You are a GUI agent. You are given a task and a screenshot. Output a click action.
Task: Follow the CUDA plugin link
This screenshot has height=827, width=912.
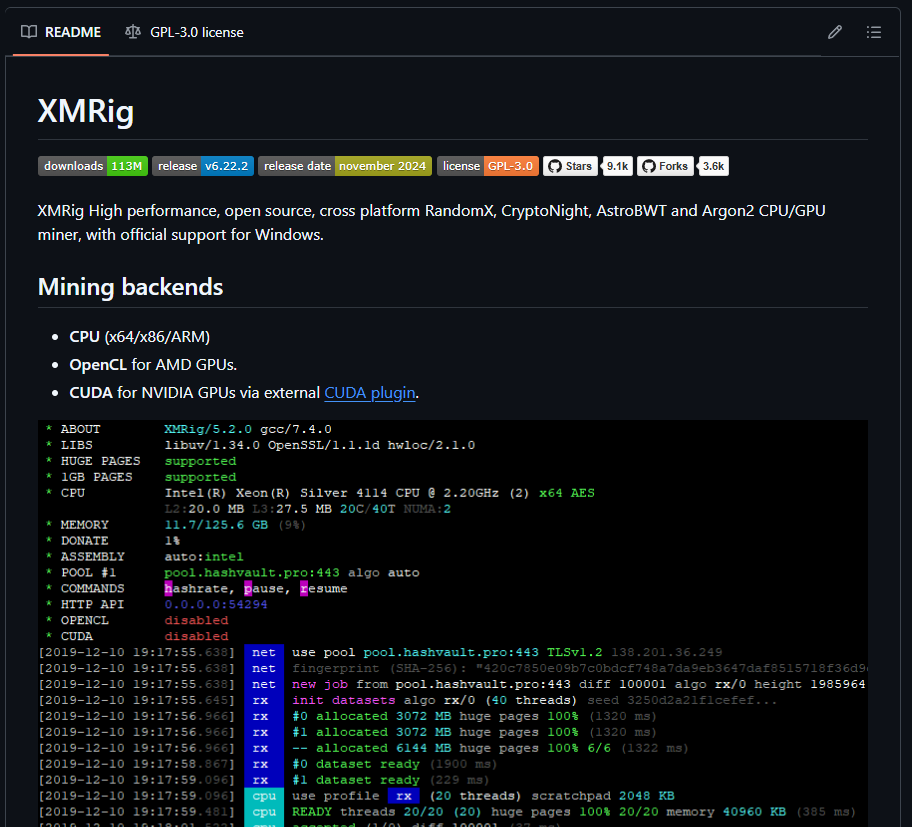pyautogui.click(x=370, y=393)
